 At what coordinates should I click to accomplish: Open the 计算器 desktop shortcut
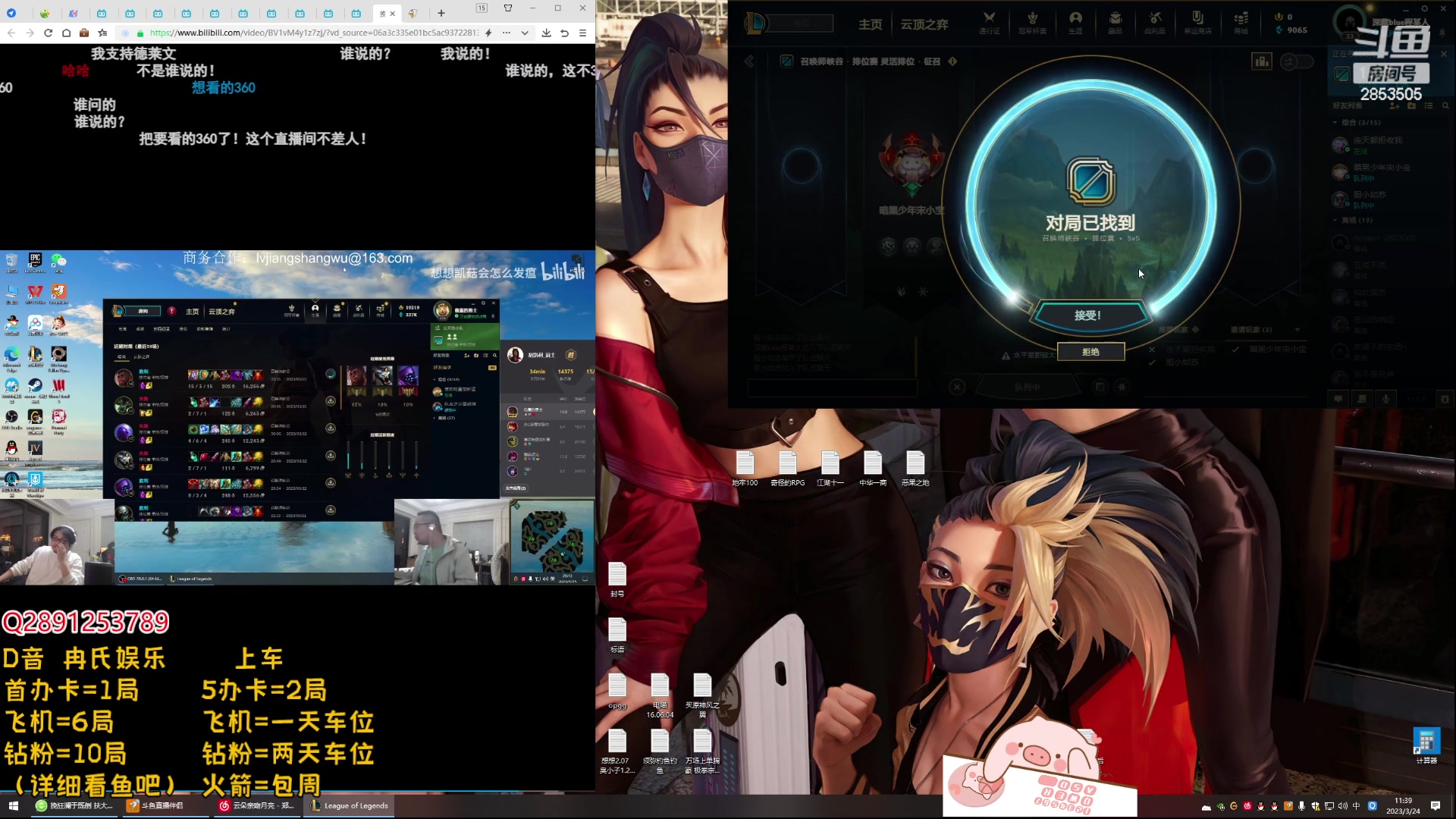1426,745
